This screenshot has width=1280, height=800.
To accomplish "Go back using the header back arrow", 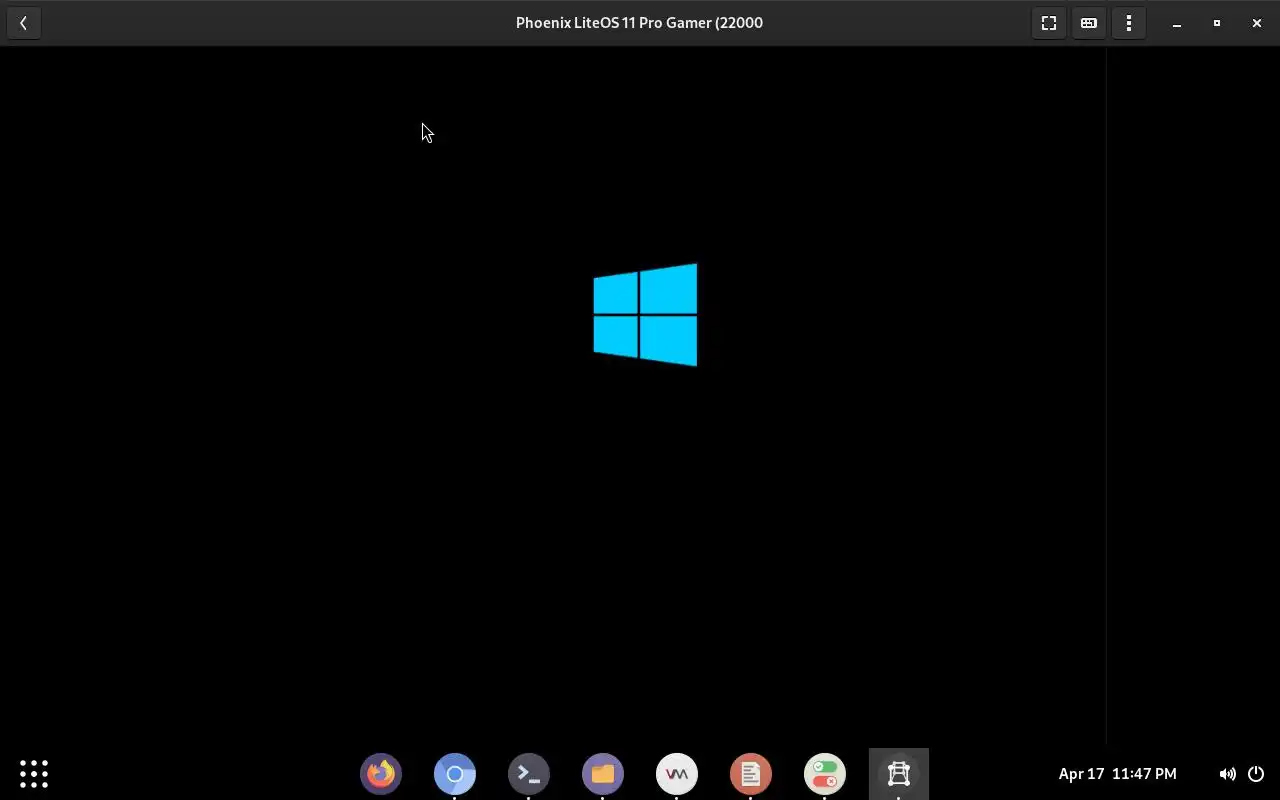I will 23,23.
